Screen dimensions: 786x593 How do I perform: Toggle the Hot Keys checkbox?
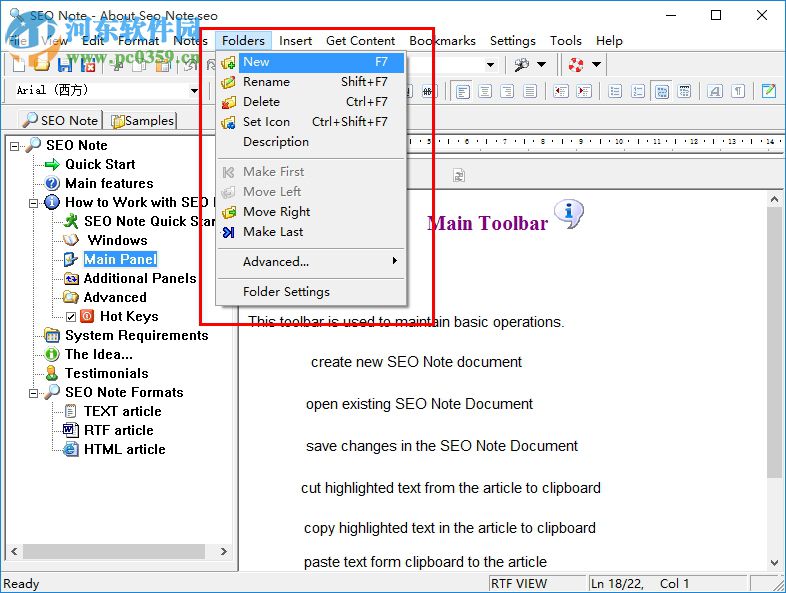(71, 317)
